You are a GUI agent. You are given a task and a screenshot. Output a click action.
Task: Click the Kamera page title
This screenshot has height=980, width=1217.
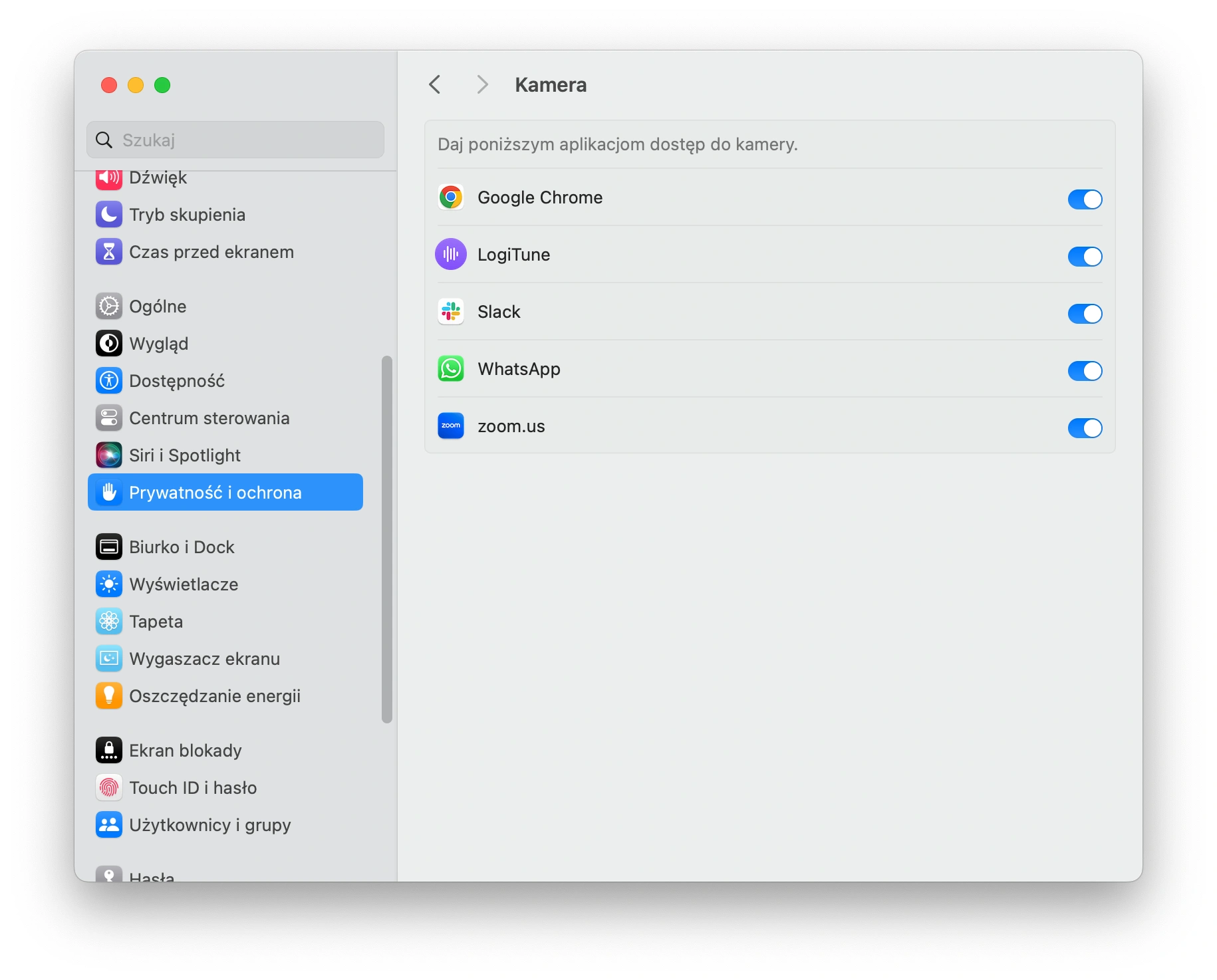pyautogui.click(x=551, y=84)
